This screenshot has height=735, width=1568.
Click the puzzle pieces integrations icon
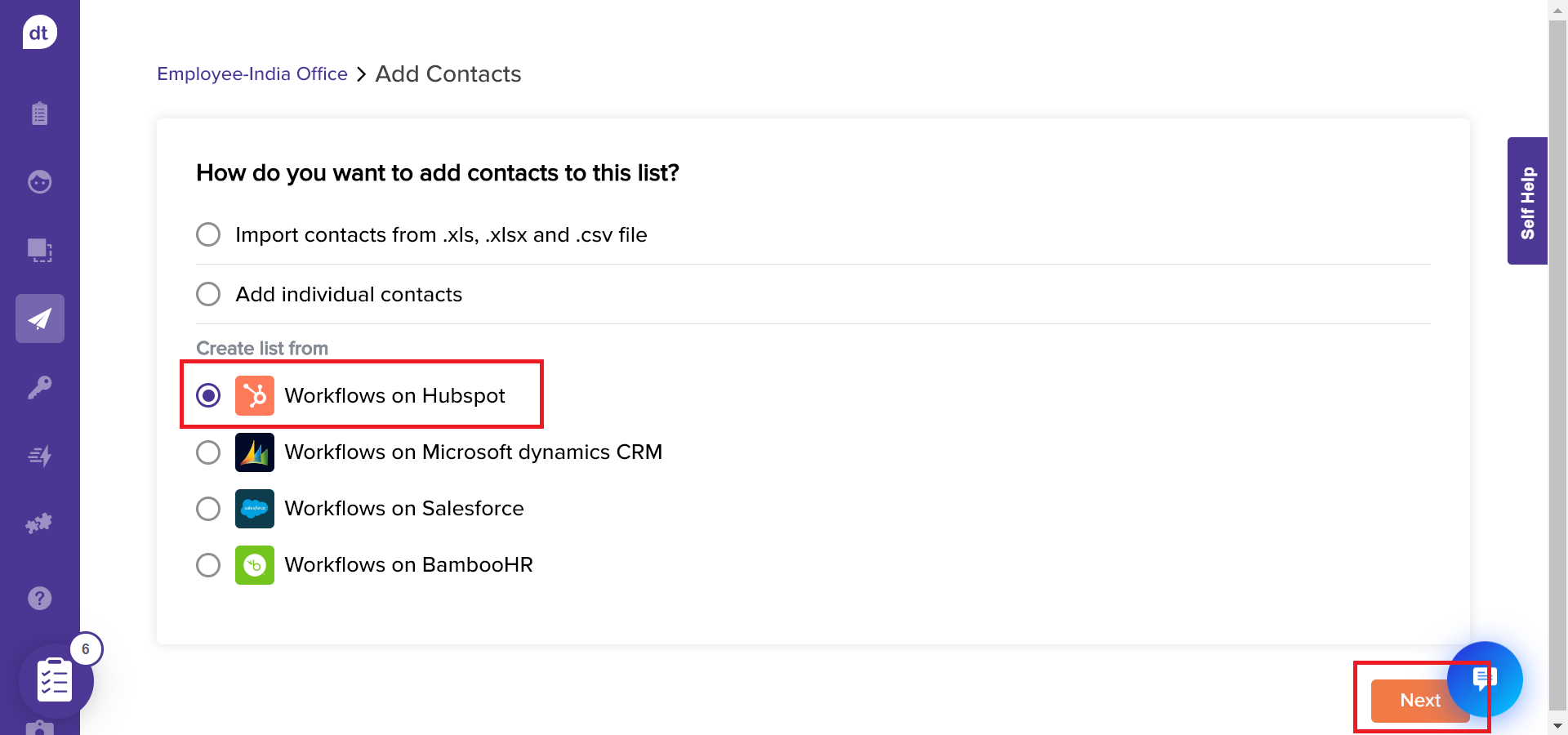(39, 523)
